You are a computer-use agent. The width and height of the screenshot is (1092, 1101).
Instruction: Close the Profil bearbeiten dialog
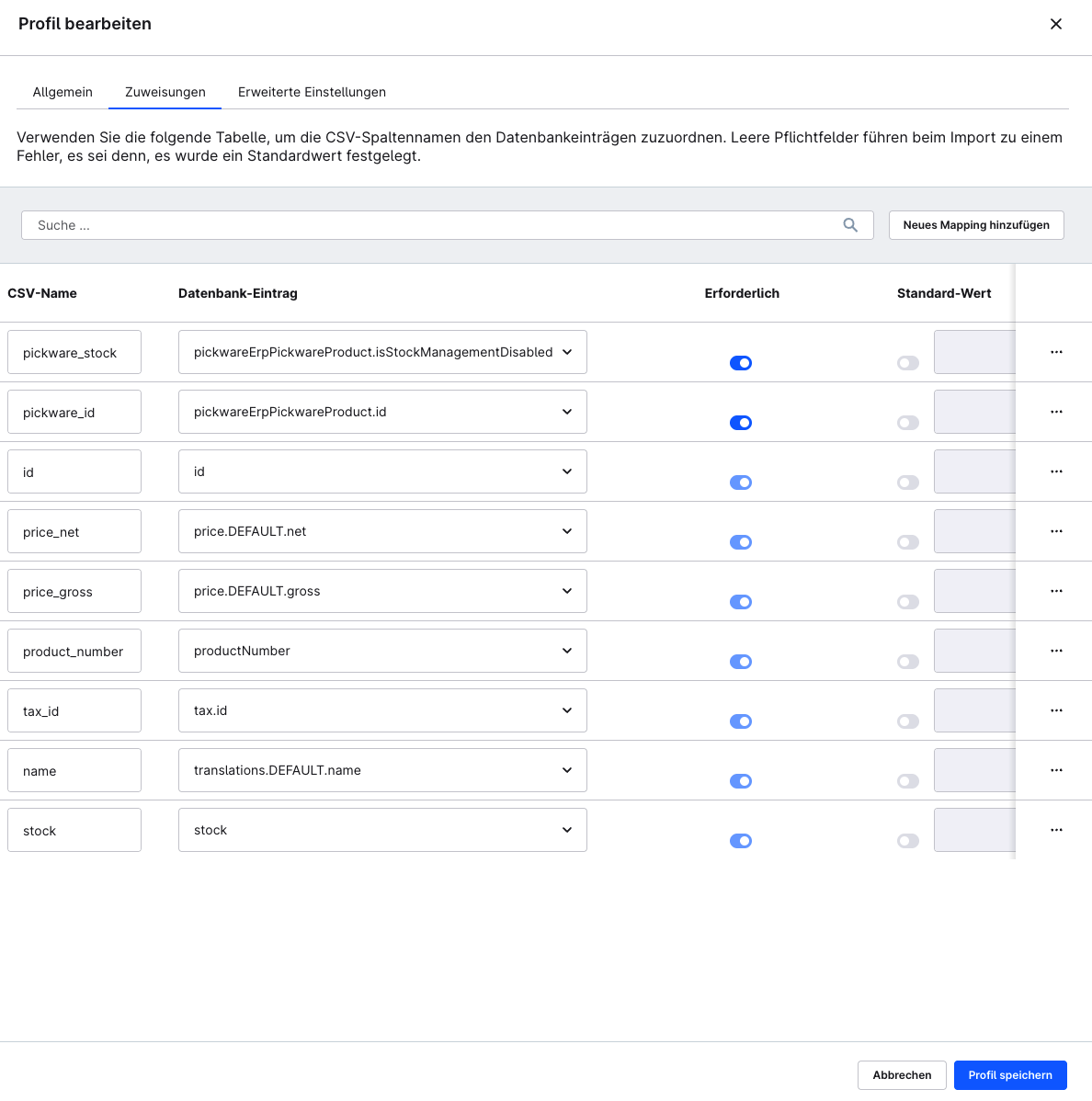click(1055, 24)
